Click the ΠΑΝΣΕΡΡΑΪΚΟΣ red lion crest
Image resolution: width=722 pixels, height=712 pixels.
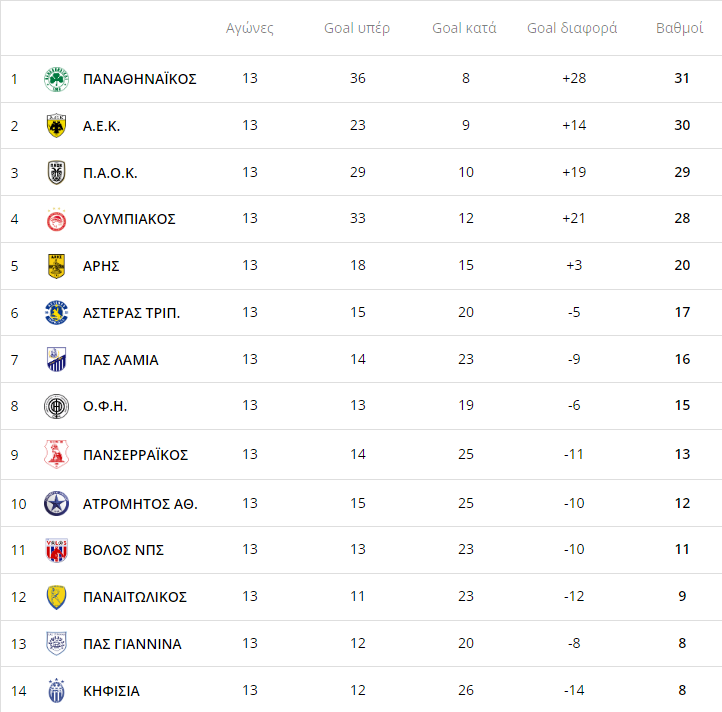click(56, 455)
